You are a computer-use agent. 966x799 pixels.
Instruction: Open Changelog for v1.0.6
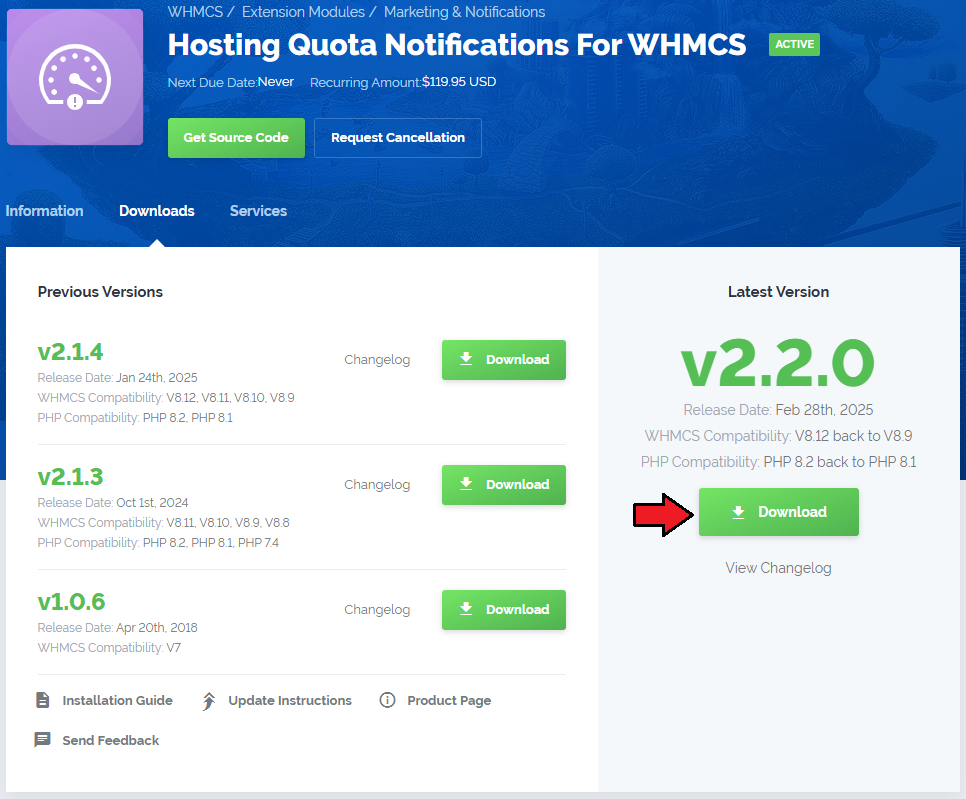(x=377, y=610)
